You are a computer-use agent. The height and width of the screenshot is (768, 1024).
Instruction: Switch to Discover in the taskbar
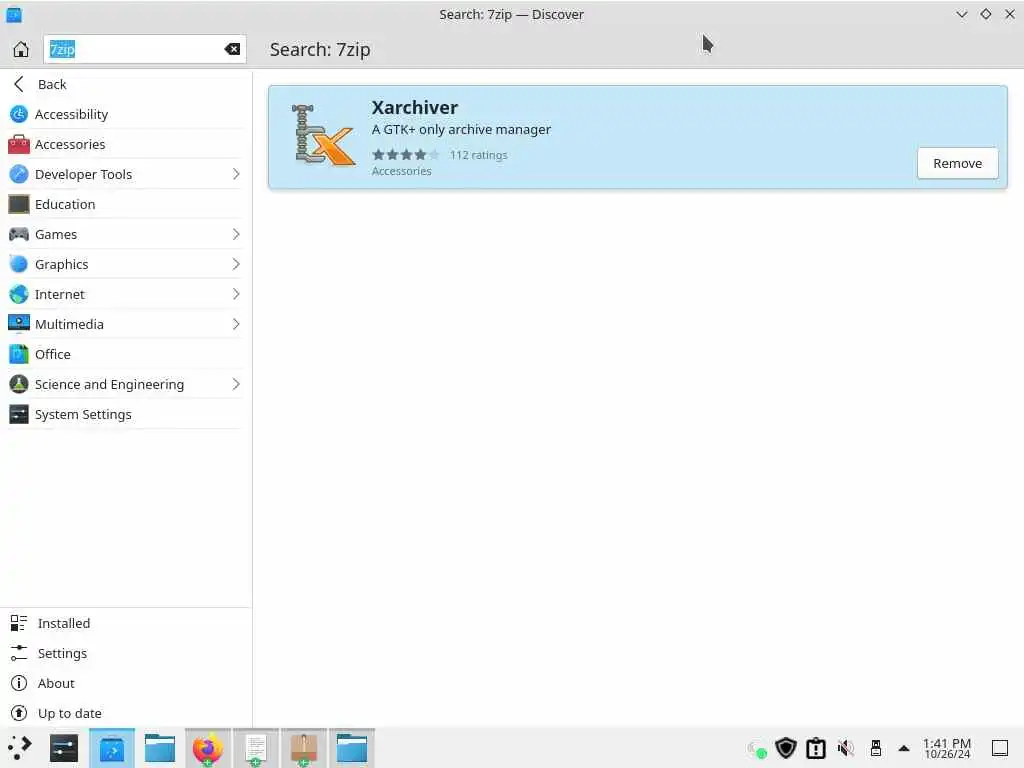(x=112, y=748)
